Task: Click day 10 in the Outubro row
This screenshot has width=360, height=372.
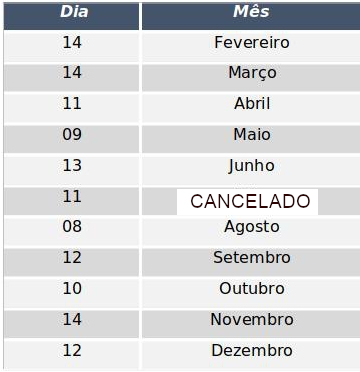Action: point(72,288)
